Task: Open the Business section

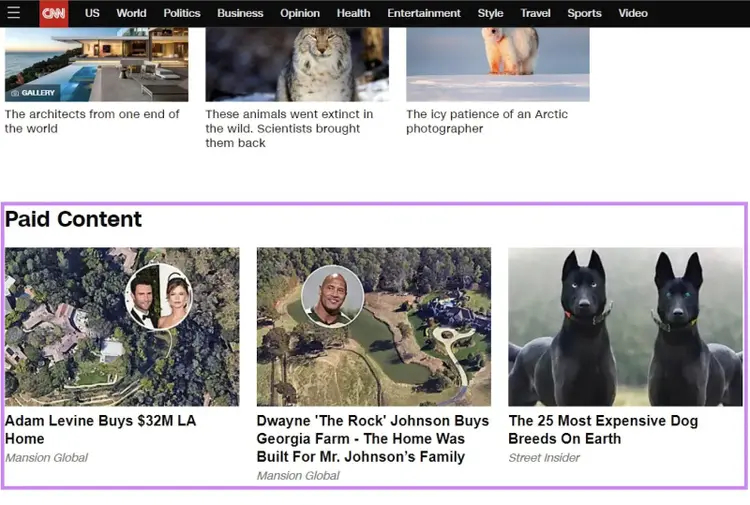Action: coord(240,13)
